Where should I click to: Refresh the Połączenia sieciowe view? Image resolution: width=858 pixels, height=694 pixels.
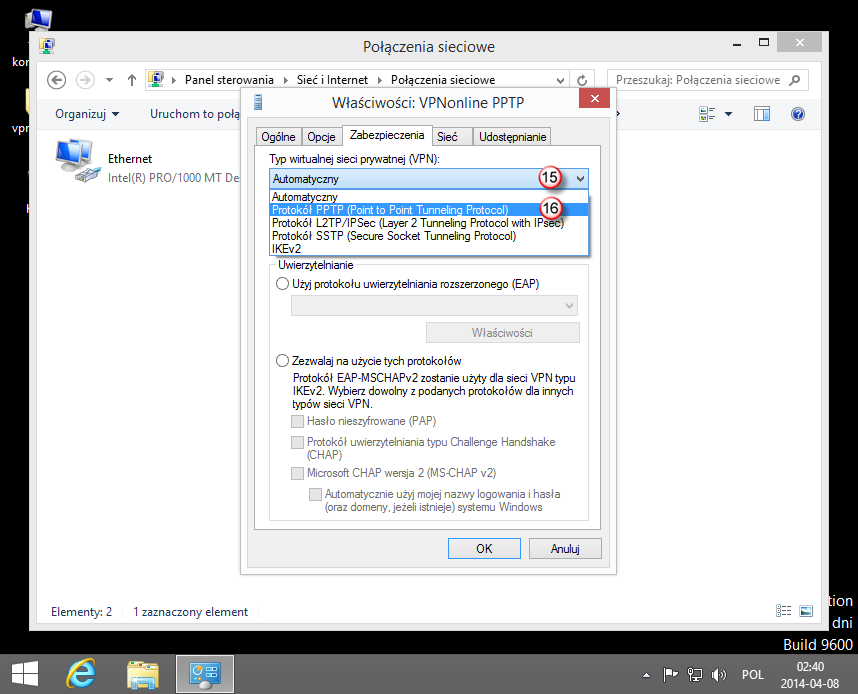582,80
